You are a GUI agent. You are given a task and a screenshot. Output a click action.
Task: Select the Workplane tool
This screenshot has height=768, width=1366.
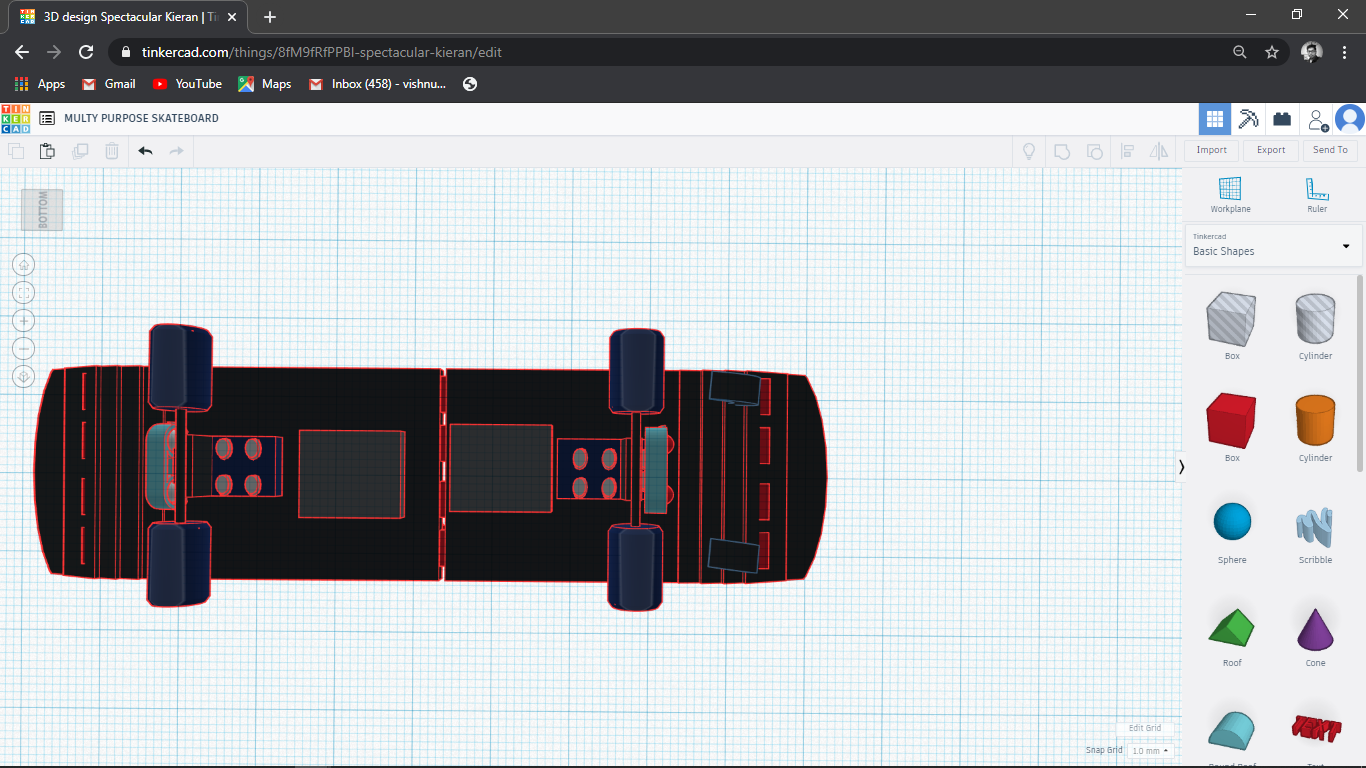pyautogui.click(x=1230, y=194)
